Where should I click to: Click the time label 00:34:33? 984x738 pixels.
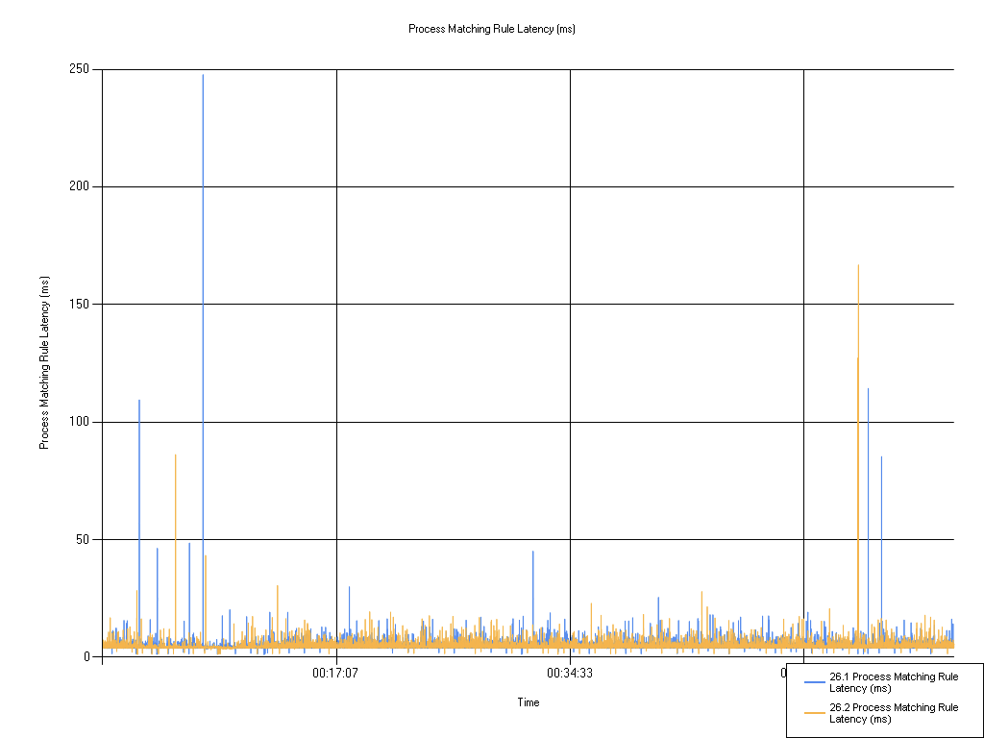click(x=569, y=673)
